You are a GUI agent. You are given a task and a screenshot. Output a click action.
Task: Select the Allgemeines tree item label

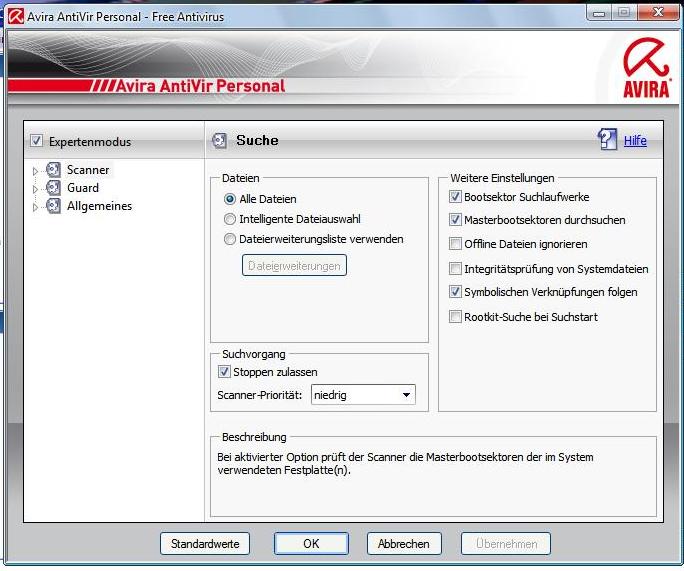99,206
